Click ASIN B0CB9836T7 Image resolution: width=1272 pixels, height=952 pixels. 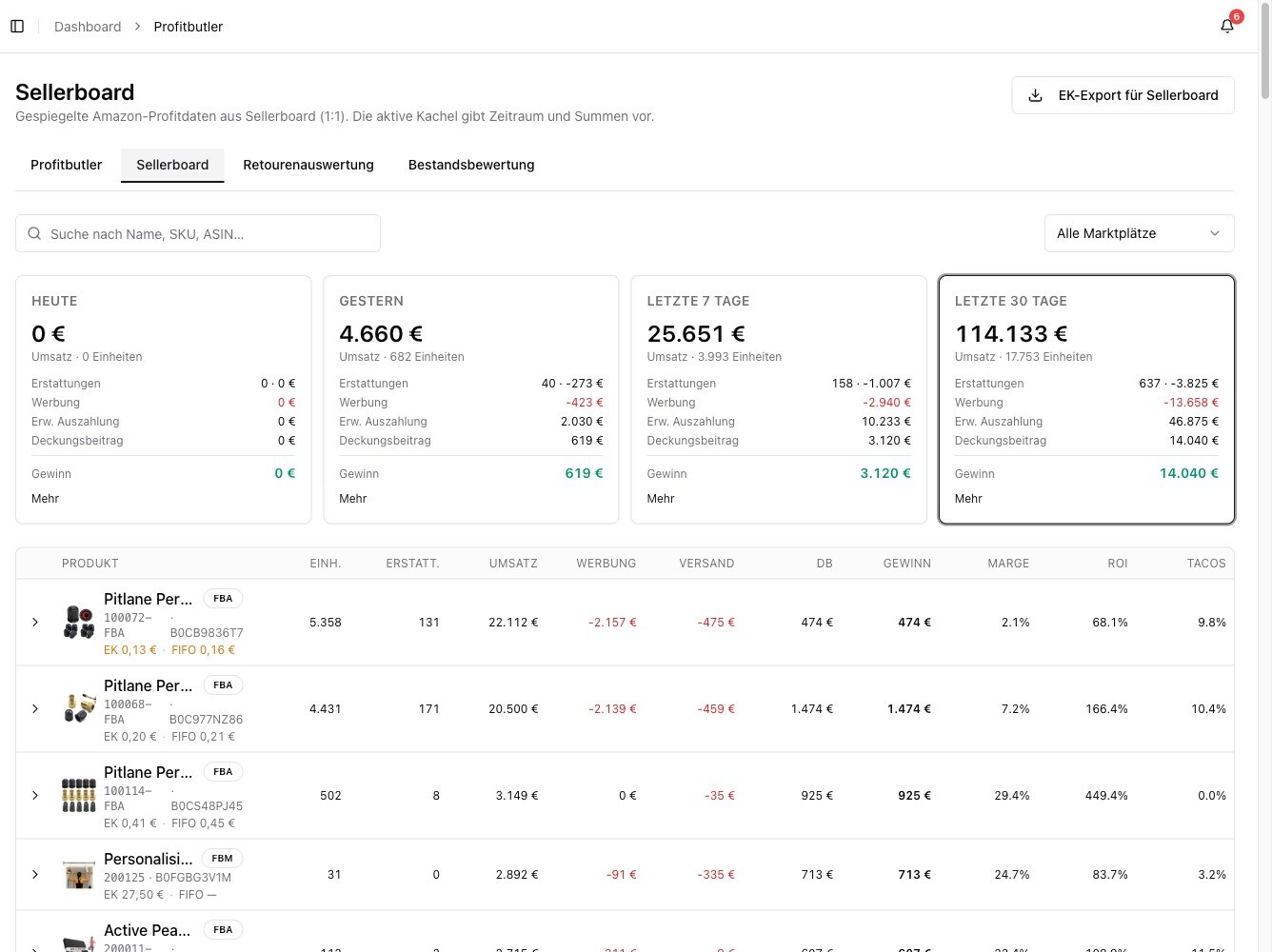(207, 633)
